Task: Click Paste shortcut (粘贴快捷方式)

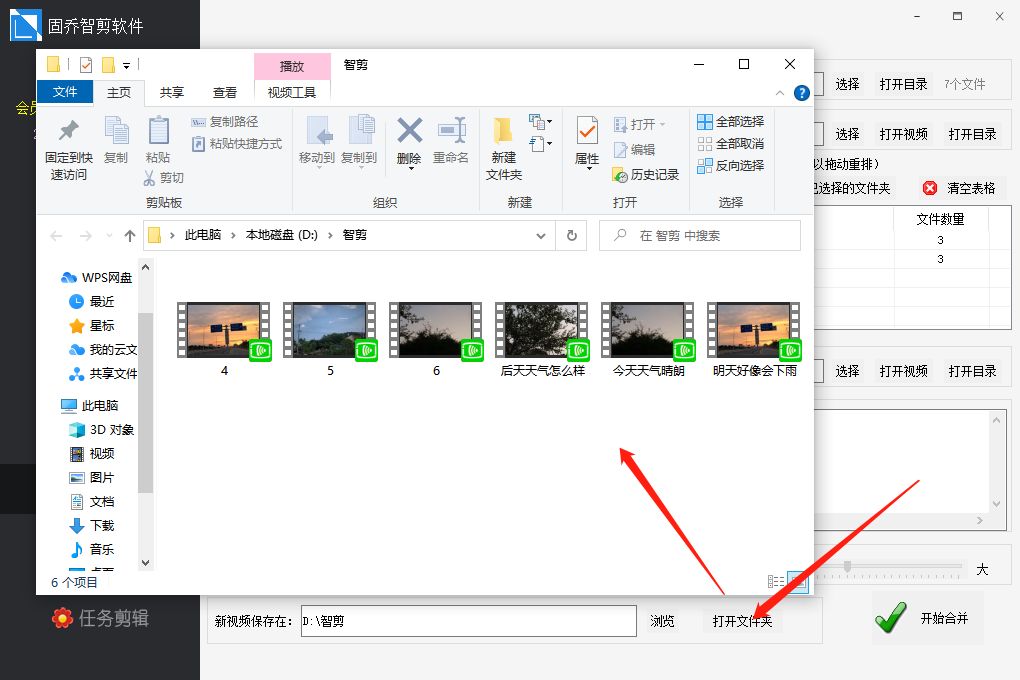Action: pyautogui.click(x=237, y=144)
